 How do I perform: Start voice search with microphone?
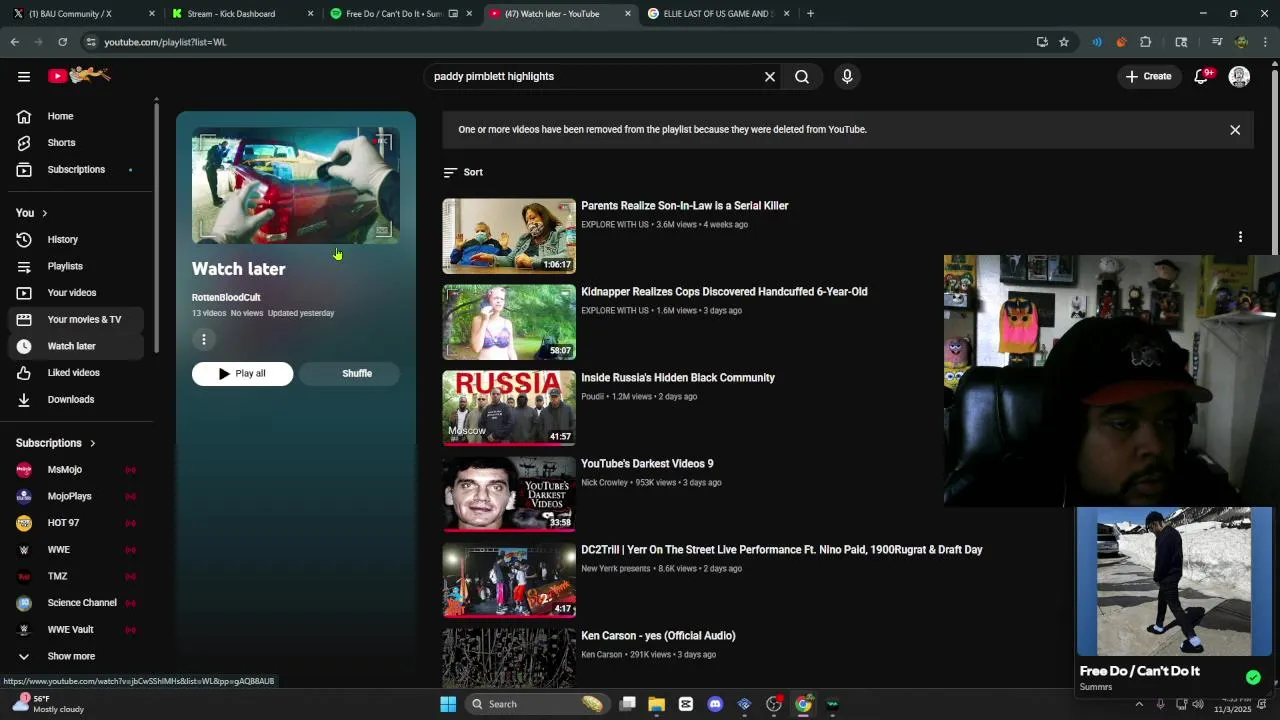(x=847, y=77)
